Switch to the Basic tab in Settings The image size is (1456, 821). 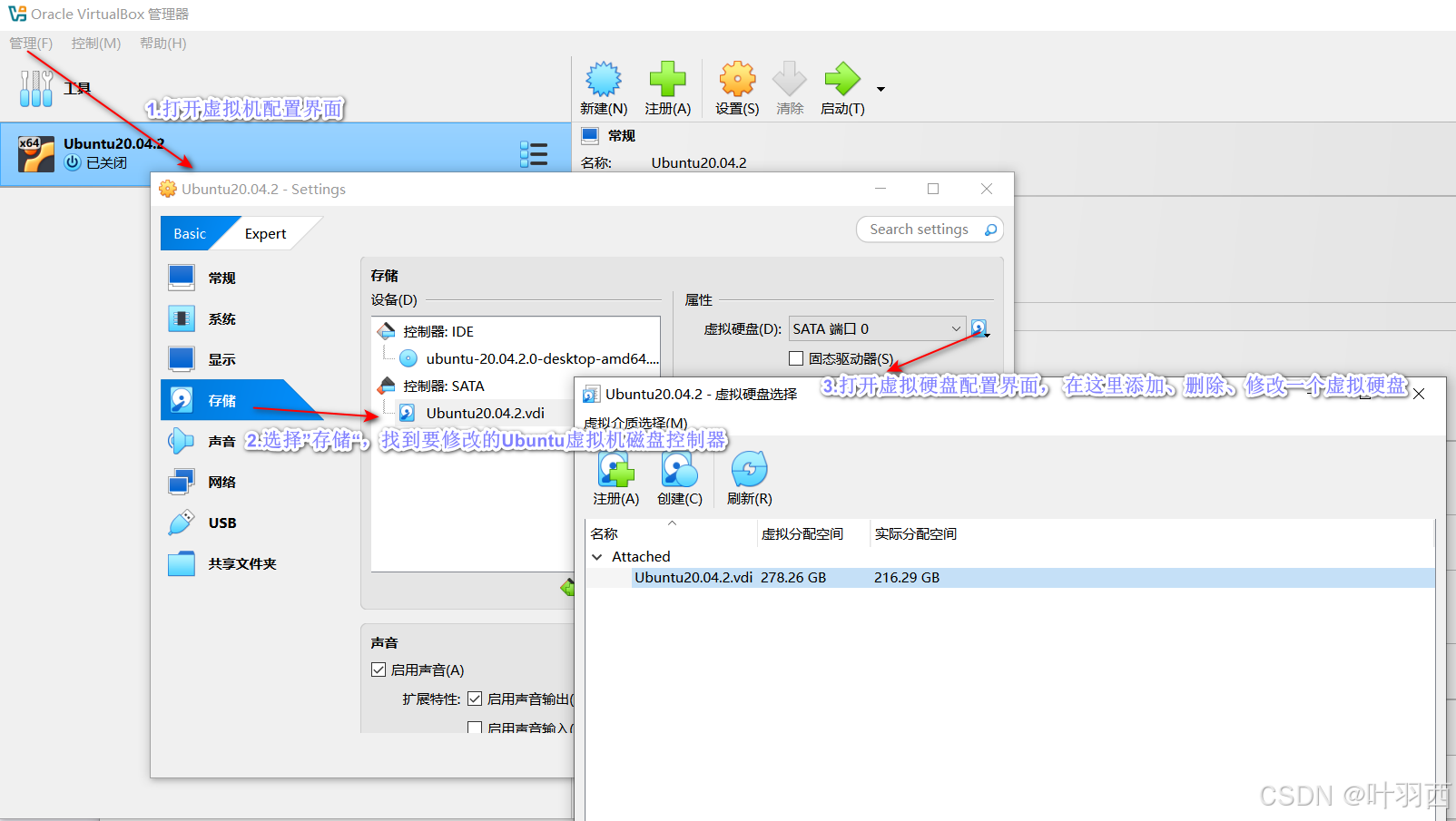click(x=190, y=233)
